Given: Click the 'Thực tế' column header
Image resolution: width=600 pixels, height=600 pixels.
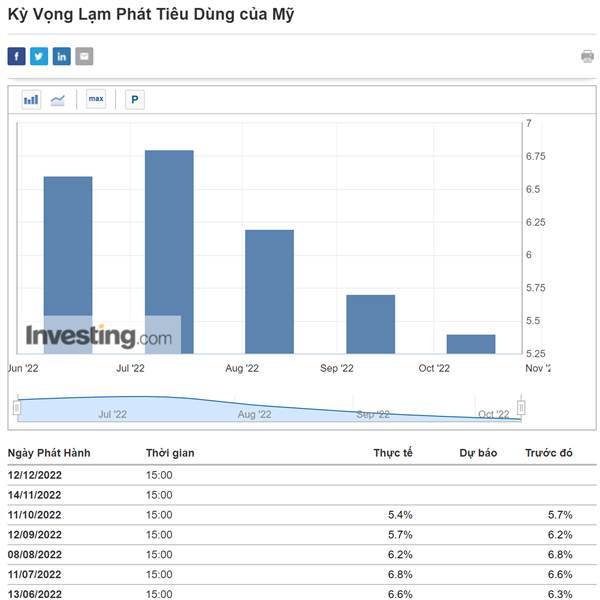Looking at the screenshot, I should tap(393, 453).
